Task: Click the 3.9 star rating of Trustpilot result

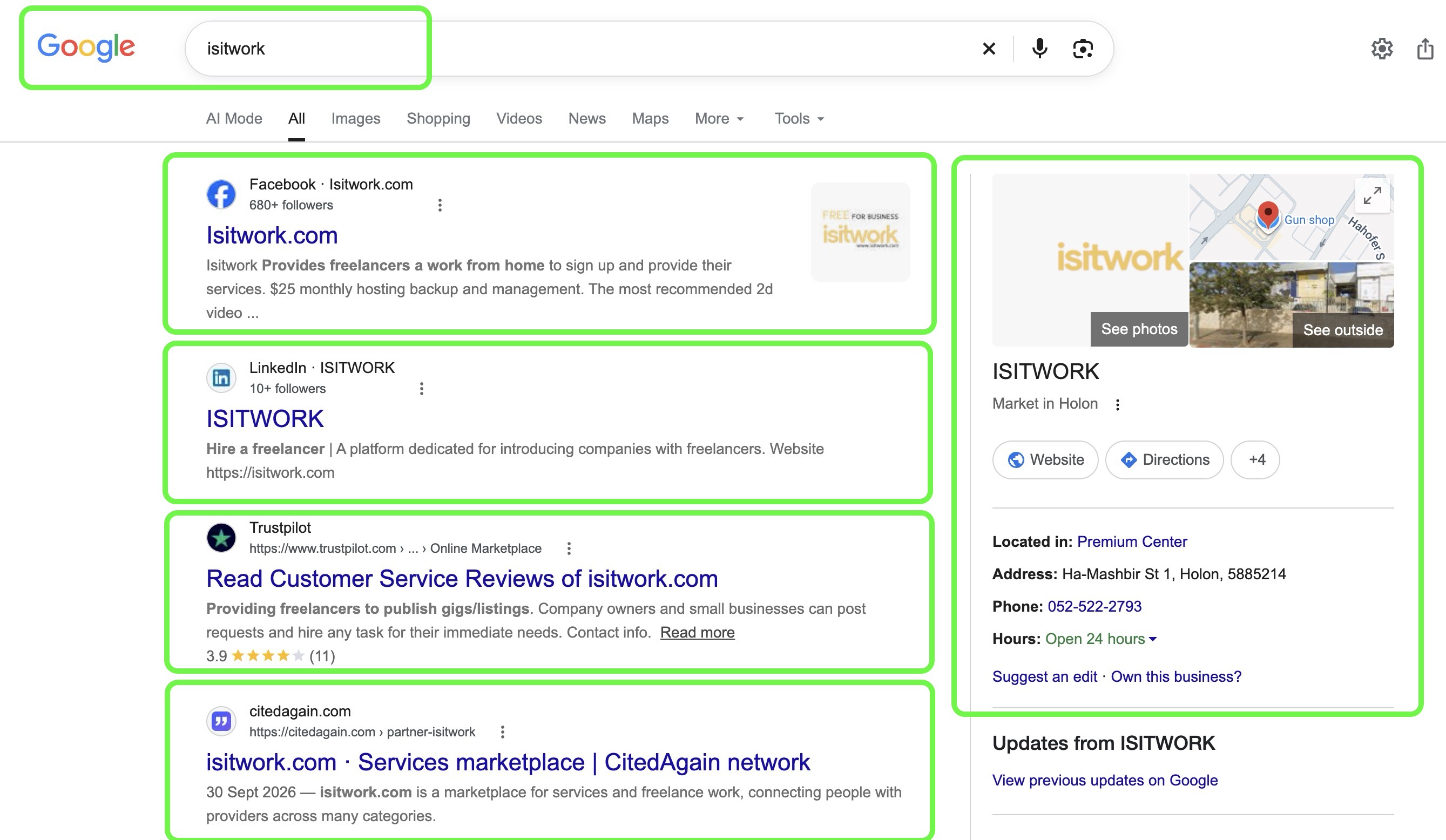Action: 271,656
